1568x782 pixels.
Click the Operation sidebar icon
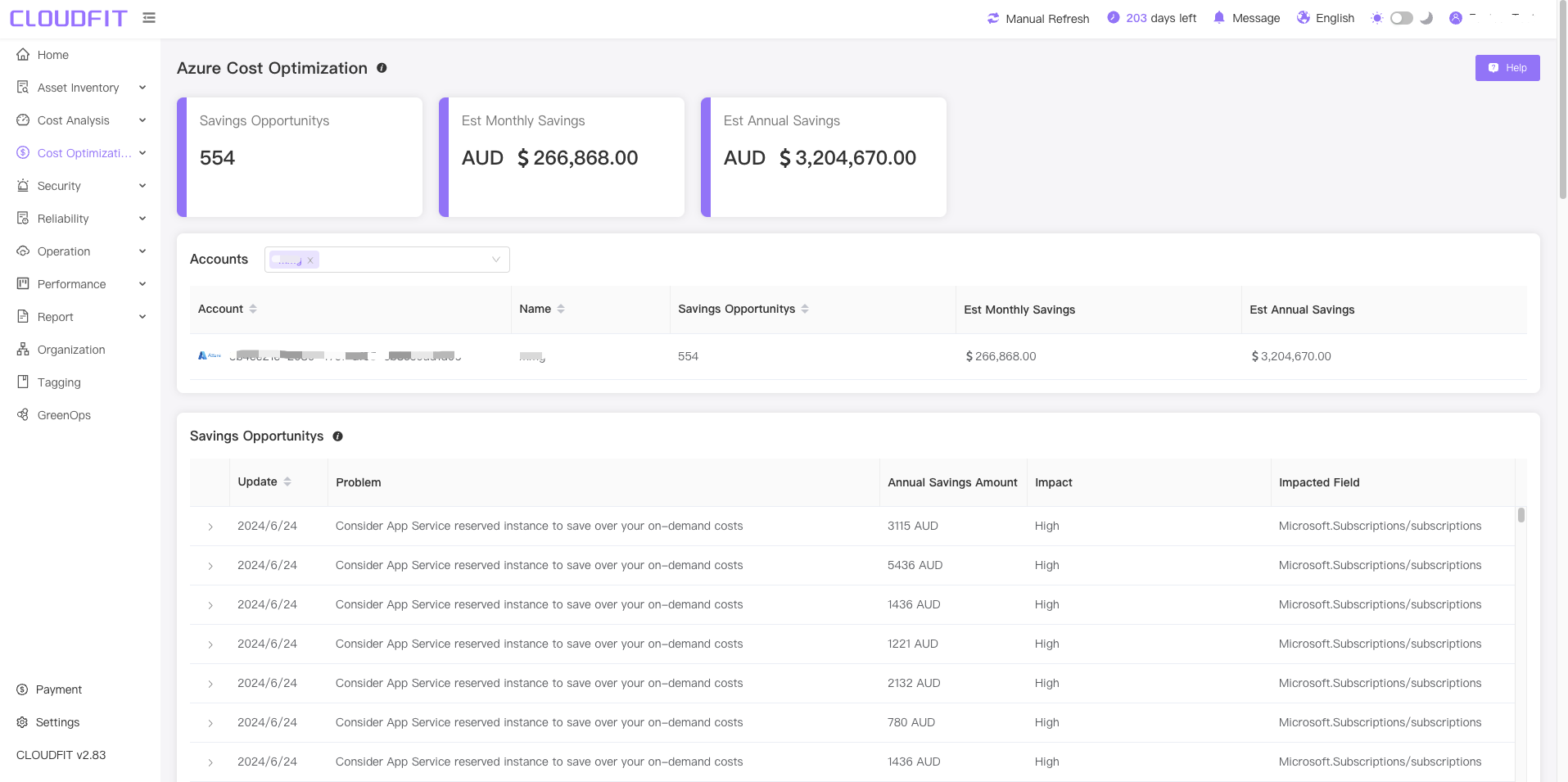23,251
